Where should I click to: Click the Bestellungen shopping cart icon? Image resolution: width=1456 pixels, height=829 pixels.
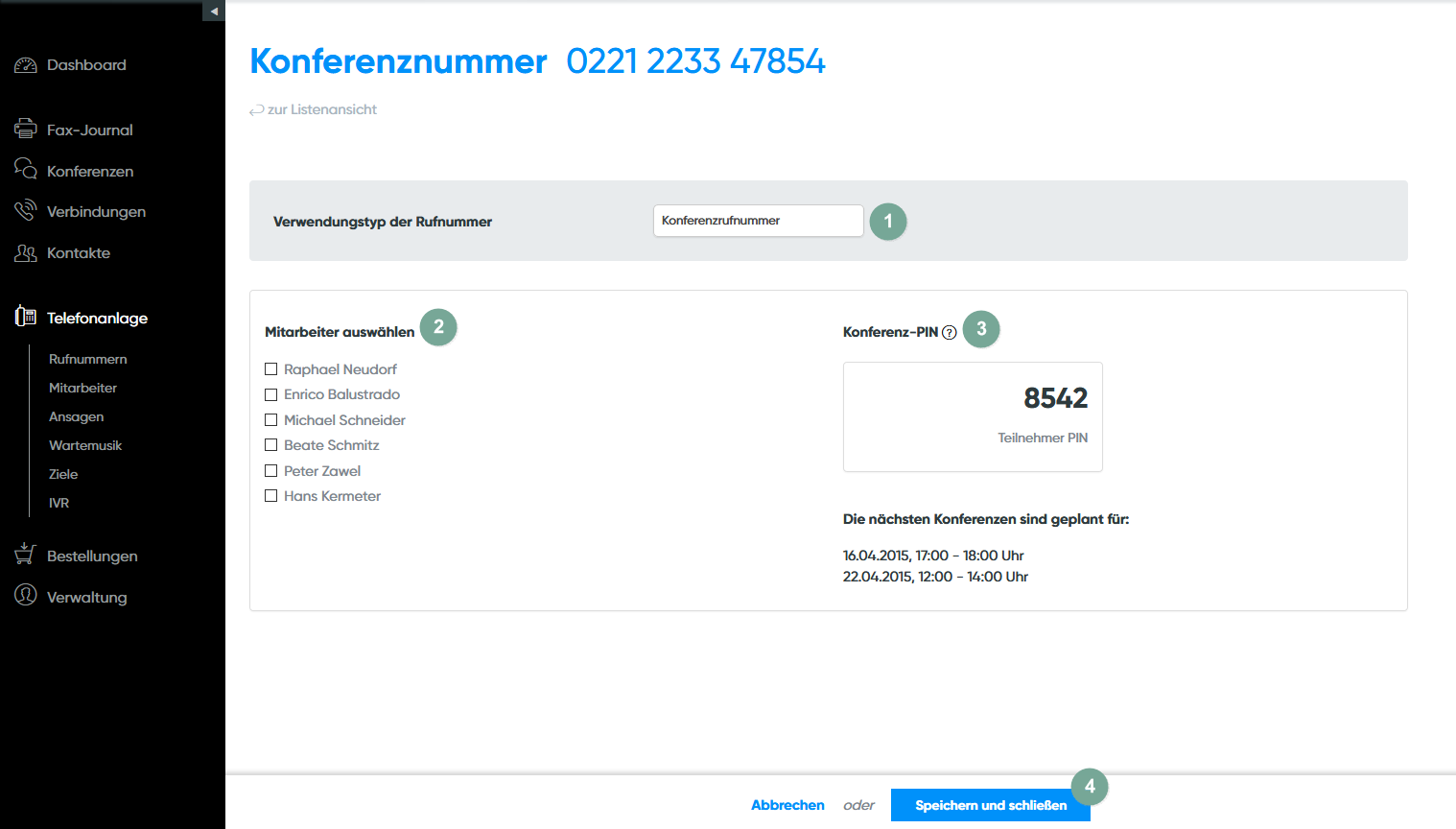pos(26,554)
